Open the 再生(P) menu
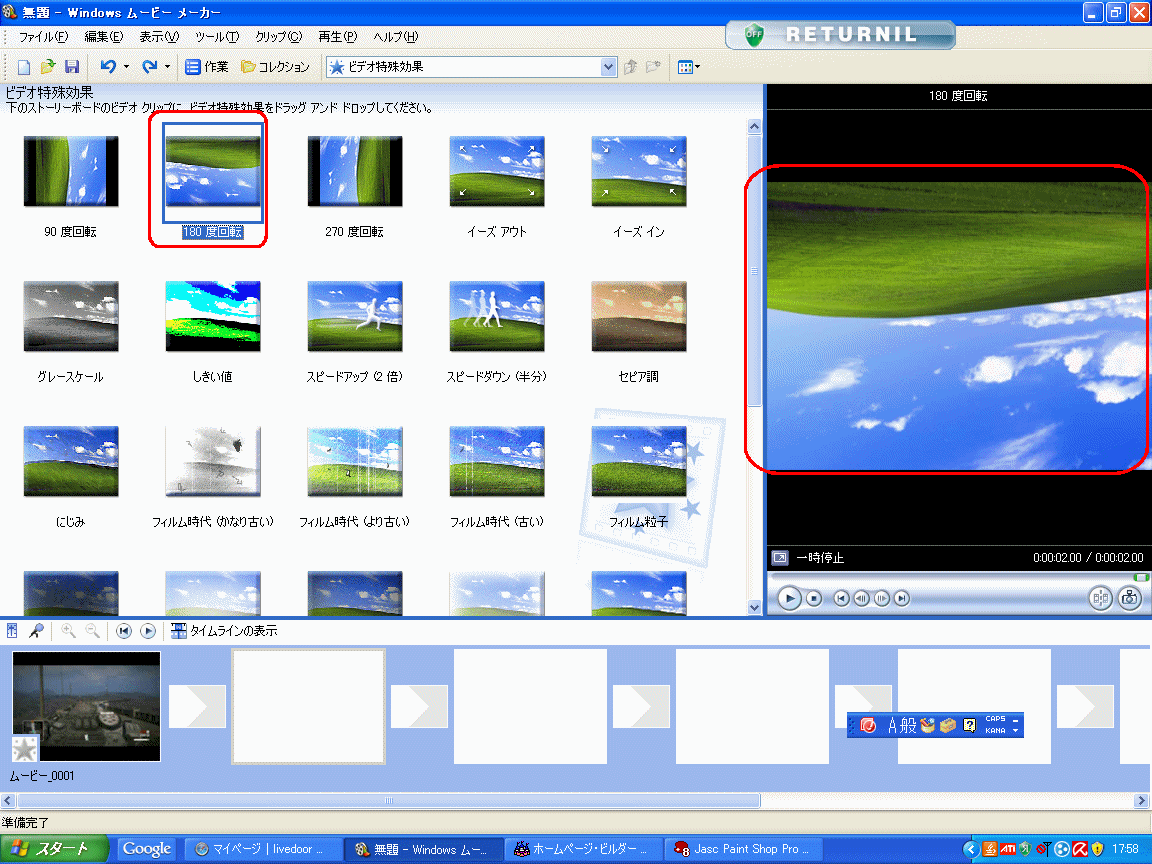Viewport: 1152px width, 864px height. [x=337, y=37]
